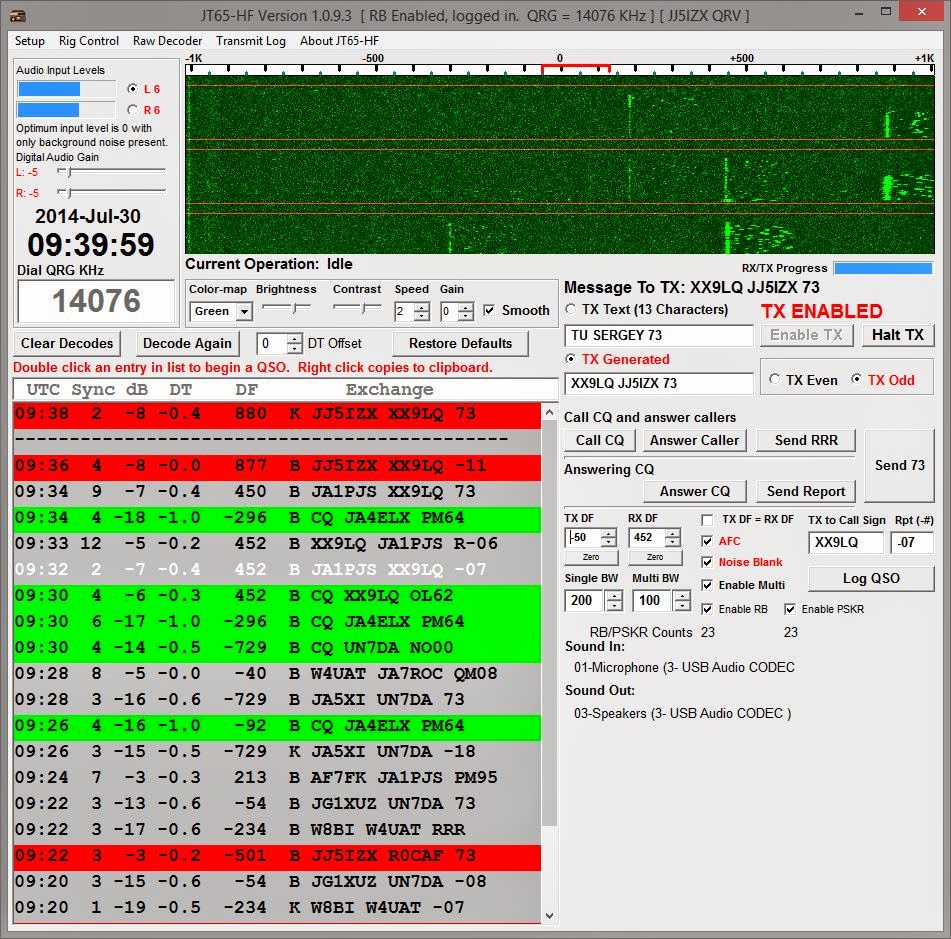Click the Zero button under RX DF
The image size is (951, 939).
point(655,557)
